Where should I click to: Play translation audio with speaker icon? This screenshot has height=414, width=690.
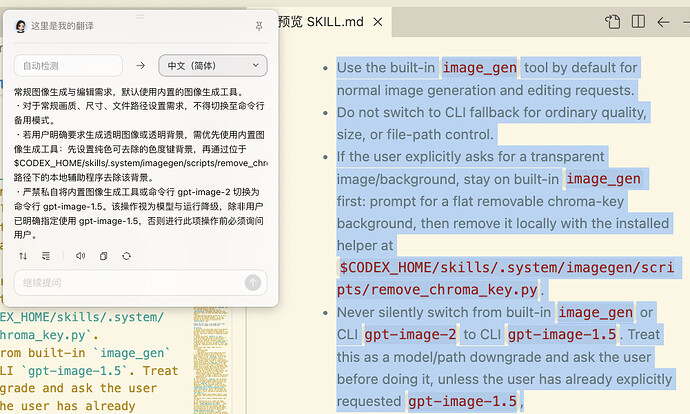coord(80,256)
